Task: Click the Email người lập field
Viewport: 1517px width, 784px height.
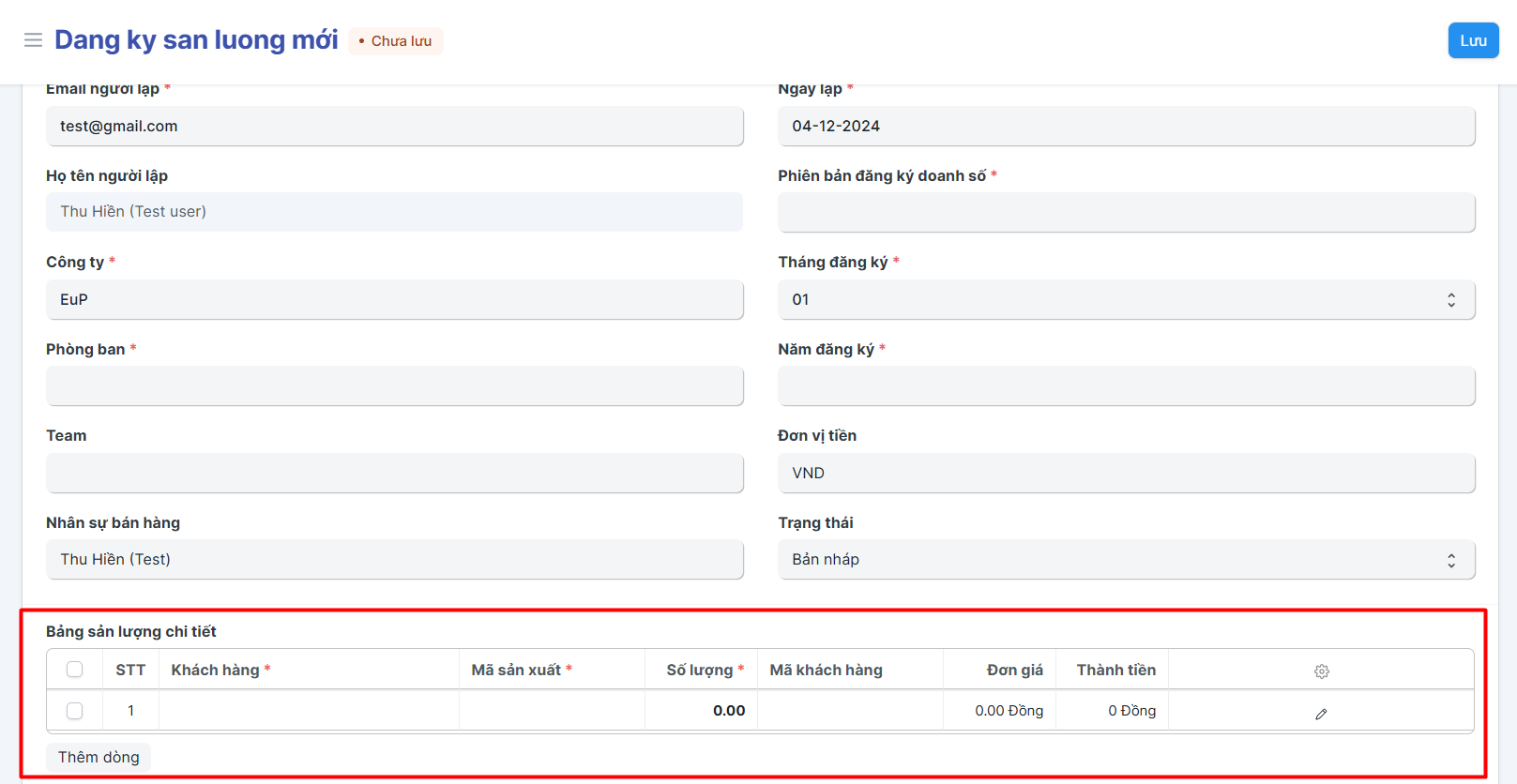Action: [x=394, y=127]
